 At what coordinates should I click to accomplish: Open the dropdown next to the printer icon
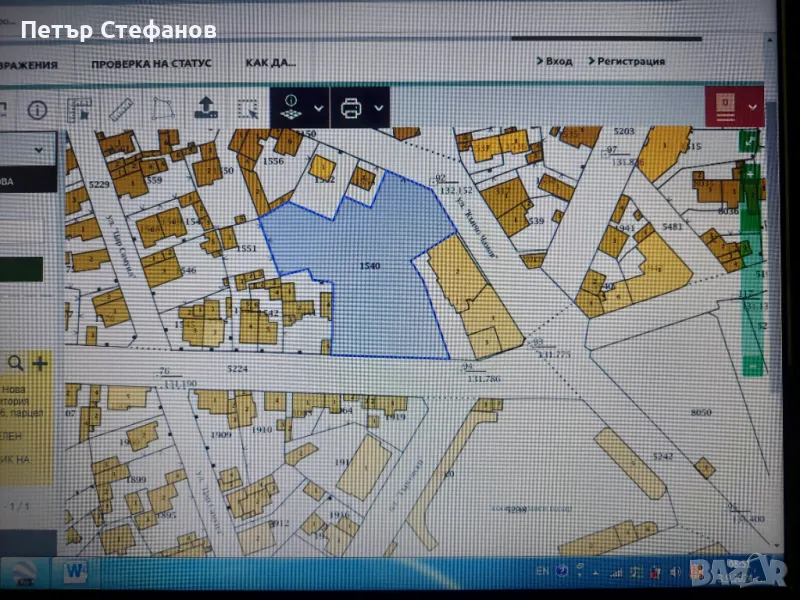378,108
